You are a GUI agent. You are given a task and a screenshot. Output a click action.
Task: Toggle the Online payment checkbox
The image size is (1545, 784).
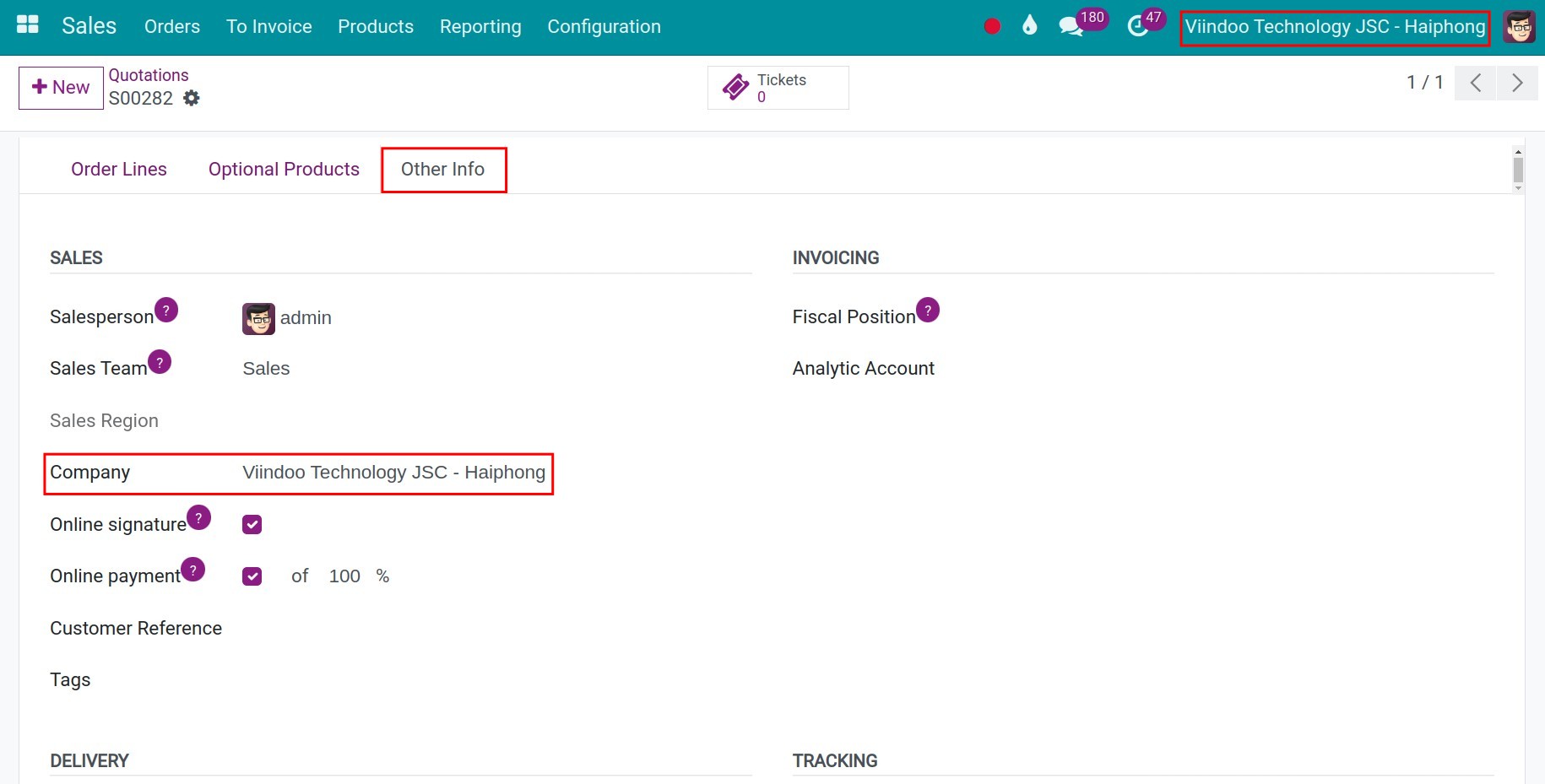click(x=252, y=576)
